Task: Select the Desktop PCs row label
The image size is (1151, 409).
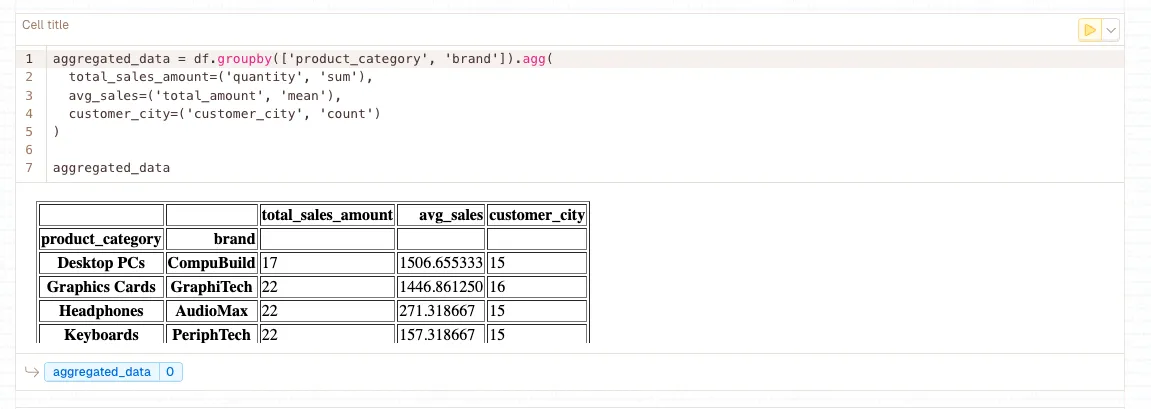Action: (100, 263)
